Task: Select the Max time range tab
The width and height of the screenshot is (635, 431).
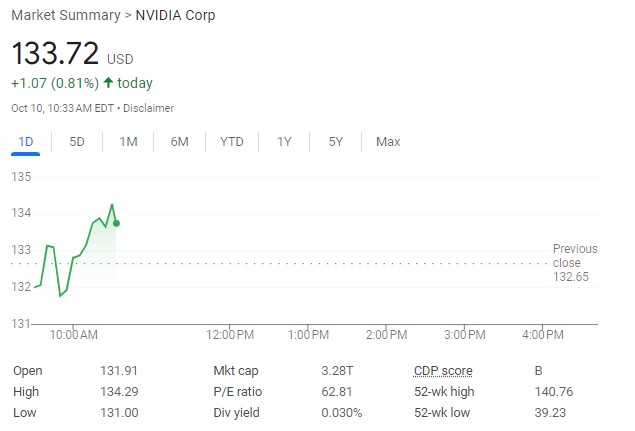Action: (388, 142)
